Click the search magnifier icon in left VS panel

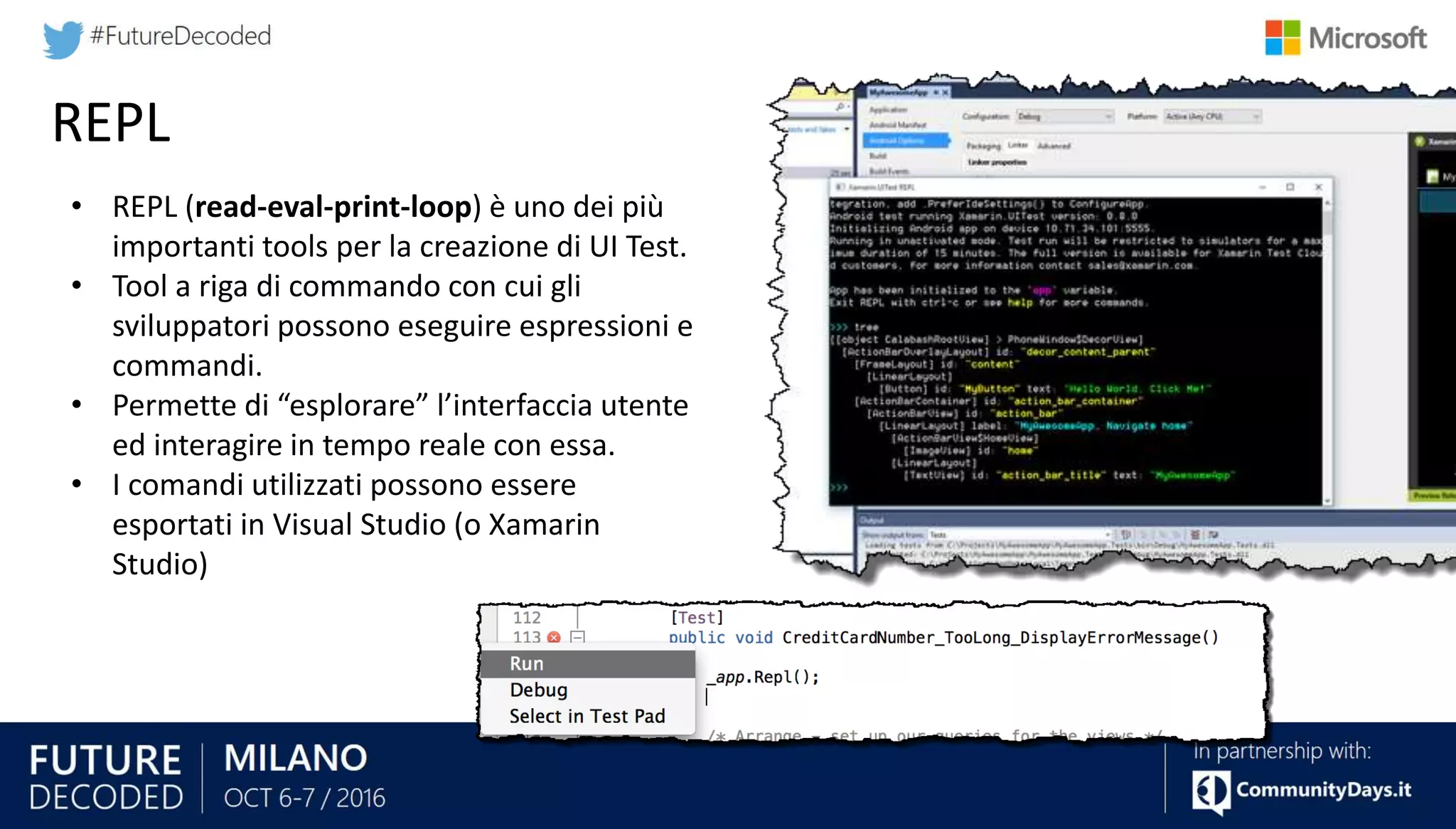tap(840, 107)
